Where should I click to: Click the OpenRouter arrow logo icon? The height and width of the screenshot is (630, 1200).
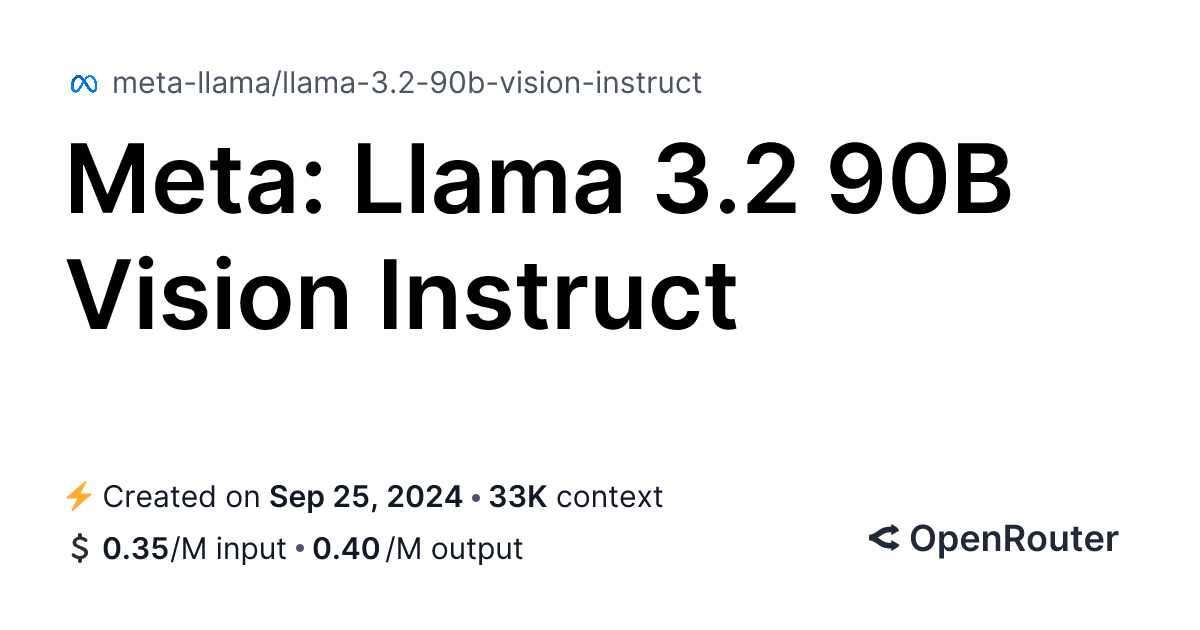(x=884, y=540)
